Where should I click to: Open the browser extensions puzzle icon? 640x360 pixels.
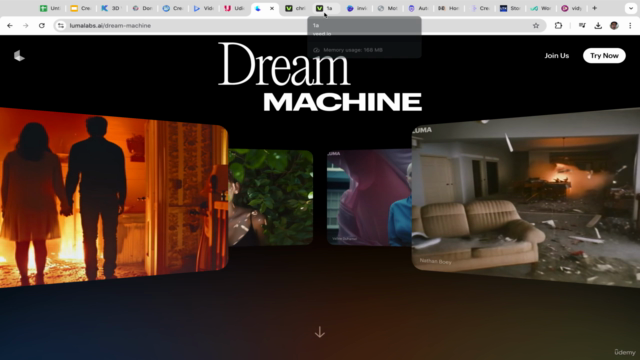pos(558,25)
